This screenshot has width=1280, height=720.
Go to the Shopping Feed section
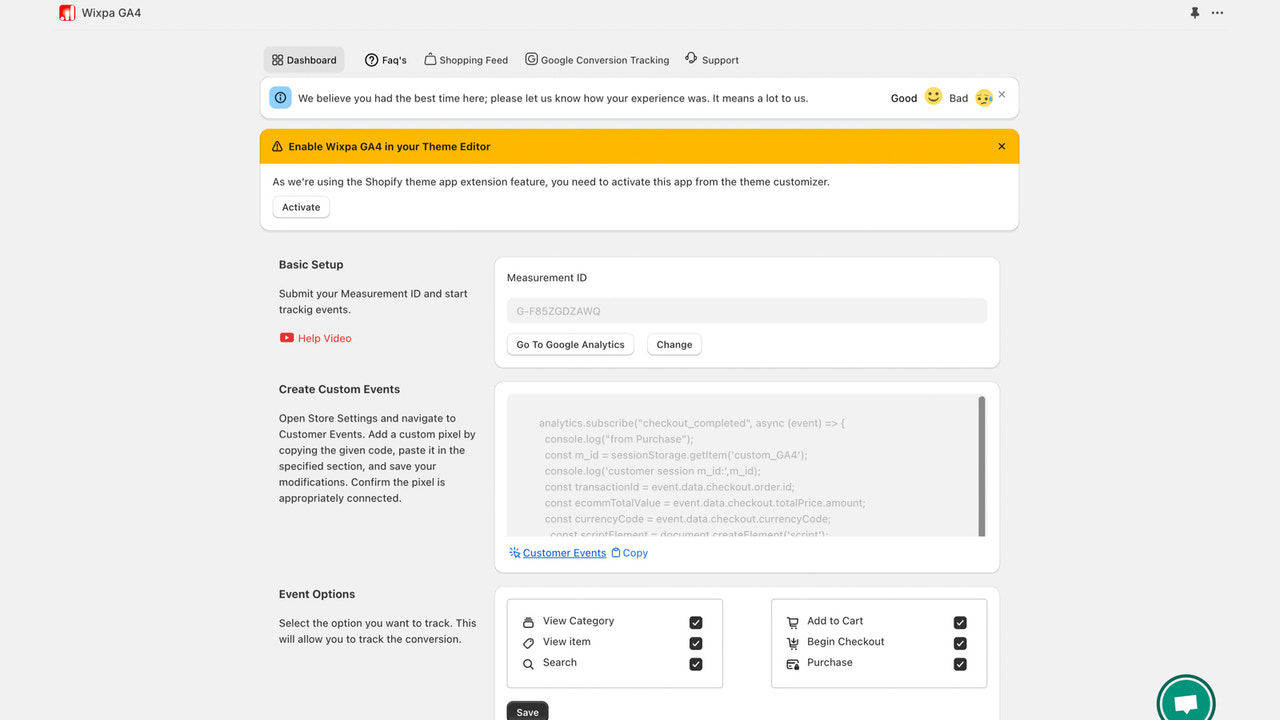pos(465,59)
